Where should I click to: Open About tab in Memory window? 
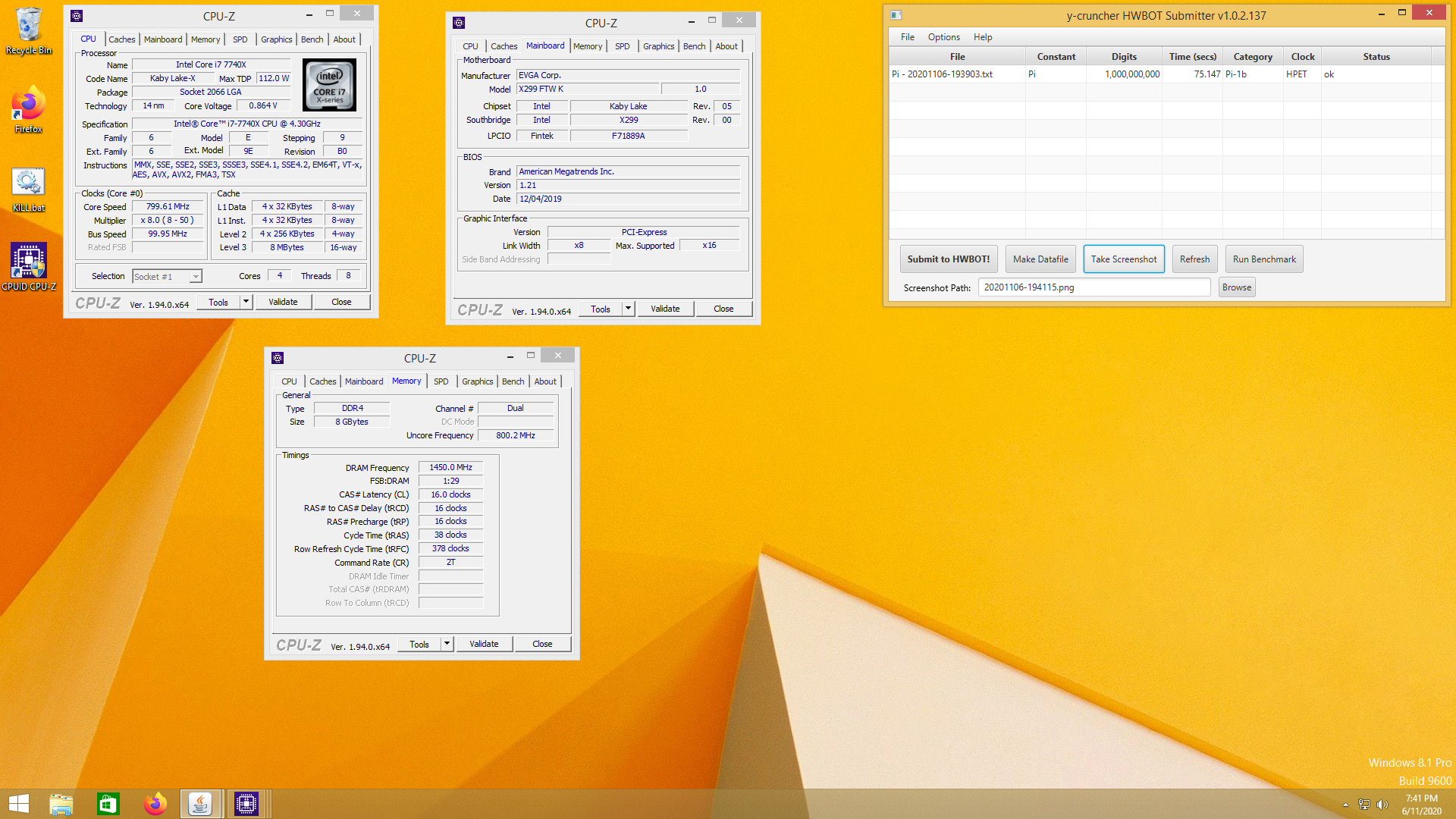click(x=545, y=381)
